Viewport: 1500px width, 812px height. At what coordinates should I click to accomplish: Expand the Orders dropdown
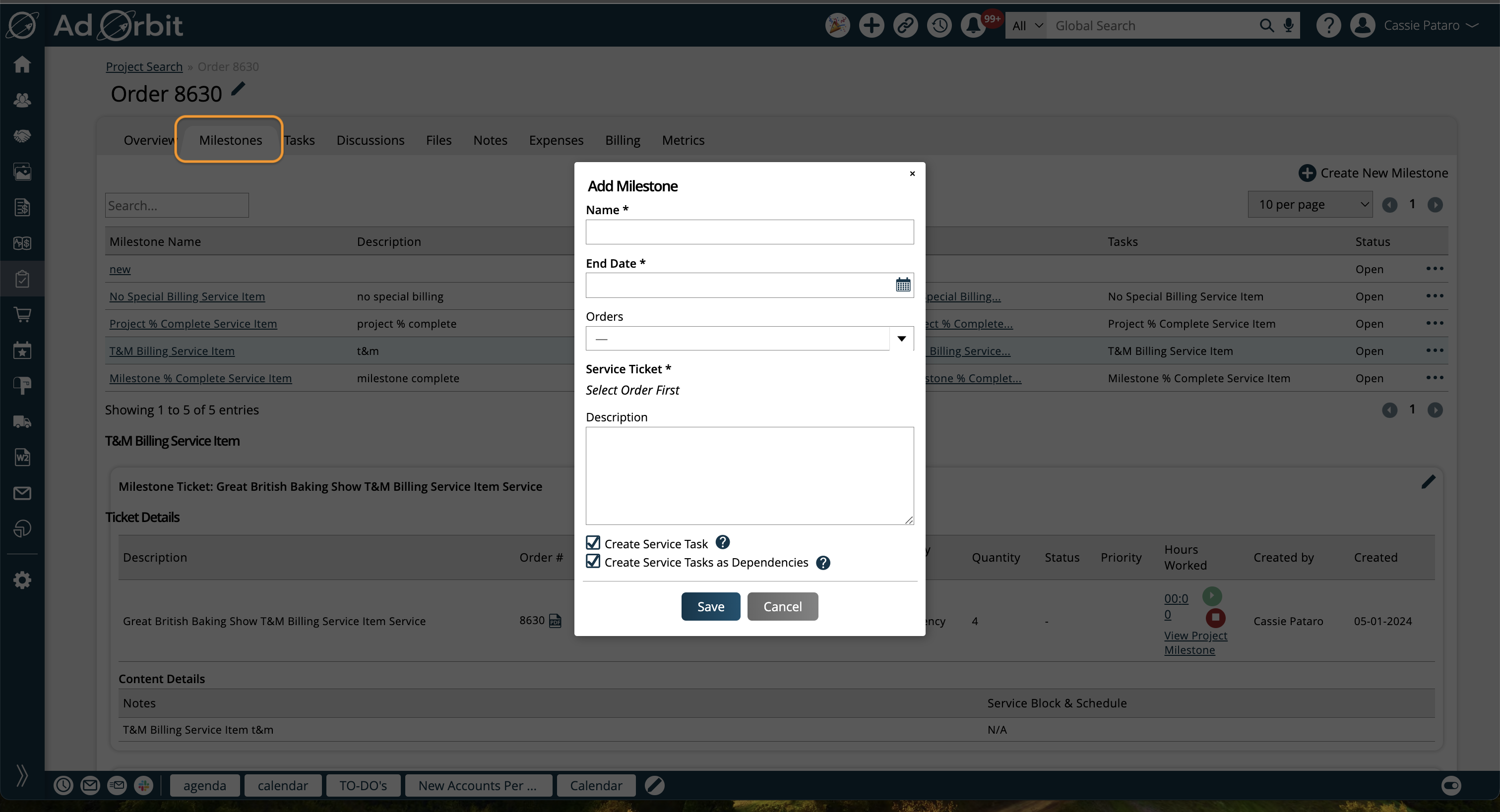point(901,338)
